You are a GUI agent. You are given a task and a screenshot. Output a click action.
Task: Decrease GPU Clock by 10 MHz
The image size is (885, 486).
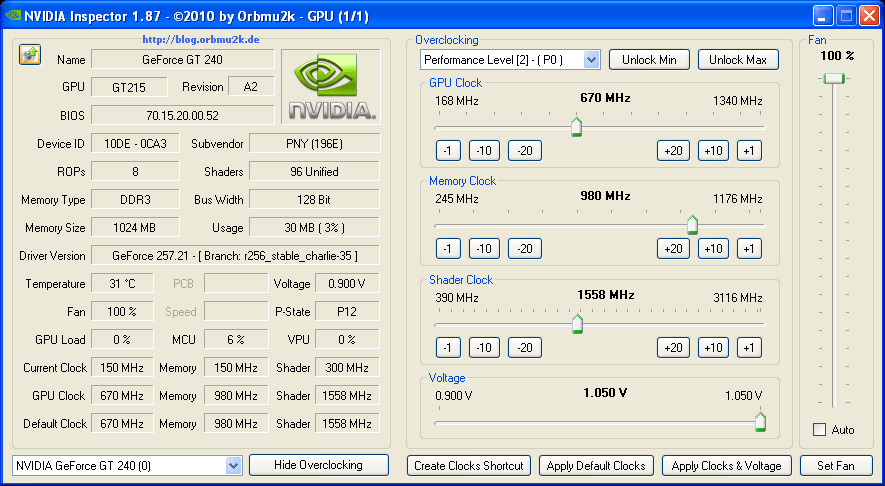(x=484, y=151)
